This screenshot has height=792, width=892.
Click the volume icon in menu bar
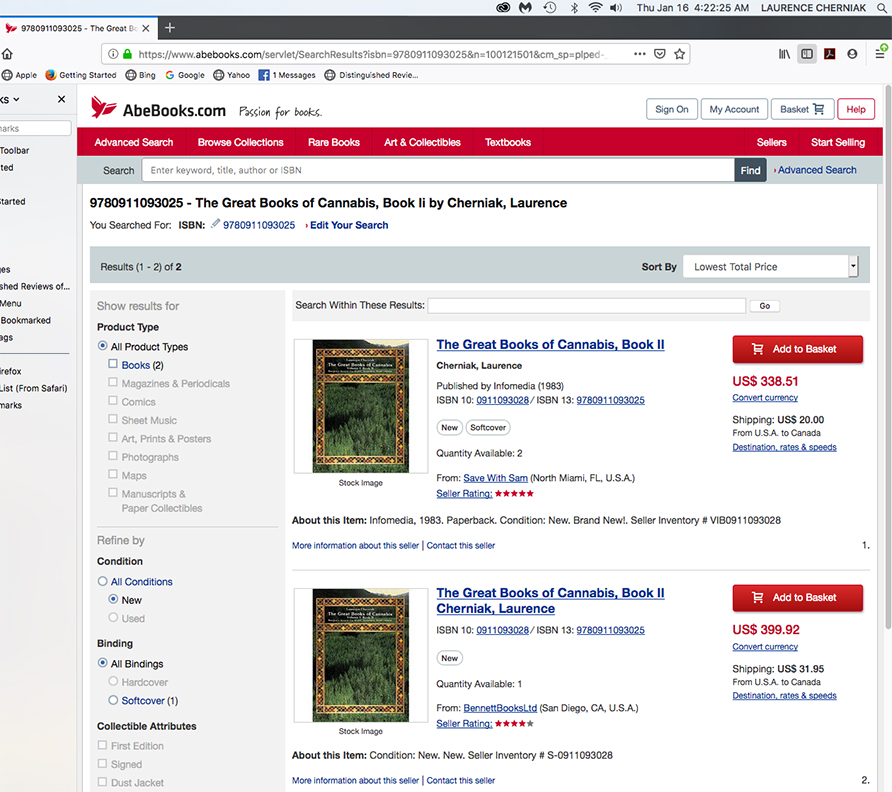pos(616,8)
